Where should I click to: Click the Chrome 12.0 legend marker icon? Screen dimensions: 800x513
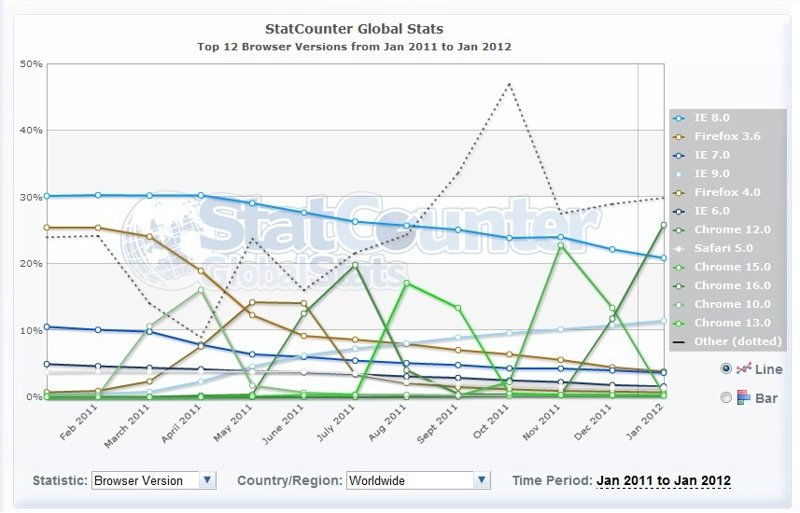pyautogui.click(x=680, y=229)
